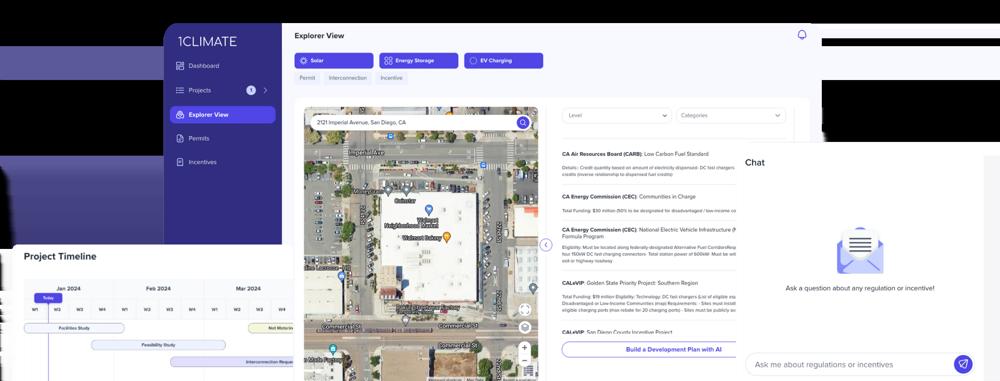Click the Feb 2024 month header
Screen dimensions: 1000x381
tap(158, 289)
